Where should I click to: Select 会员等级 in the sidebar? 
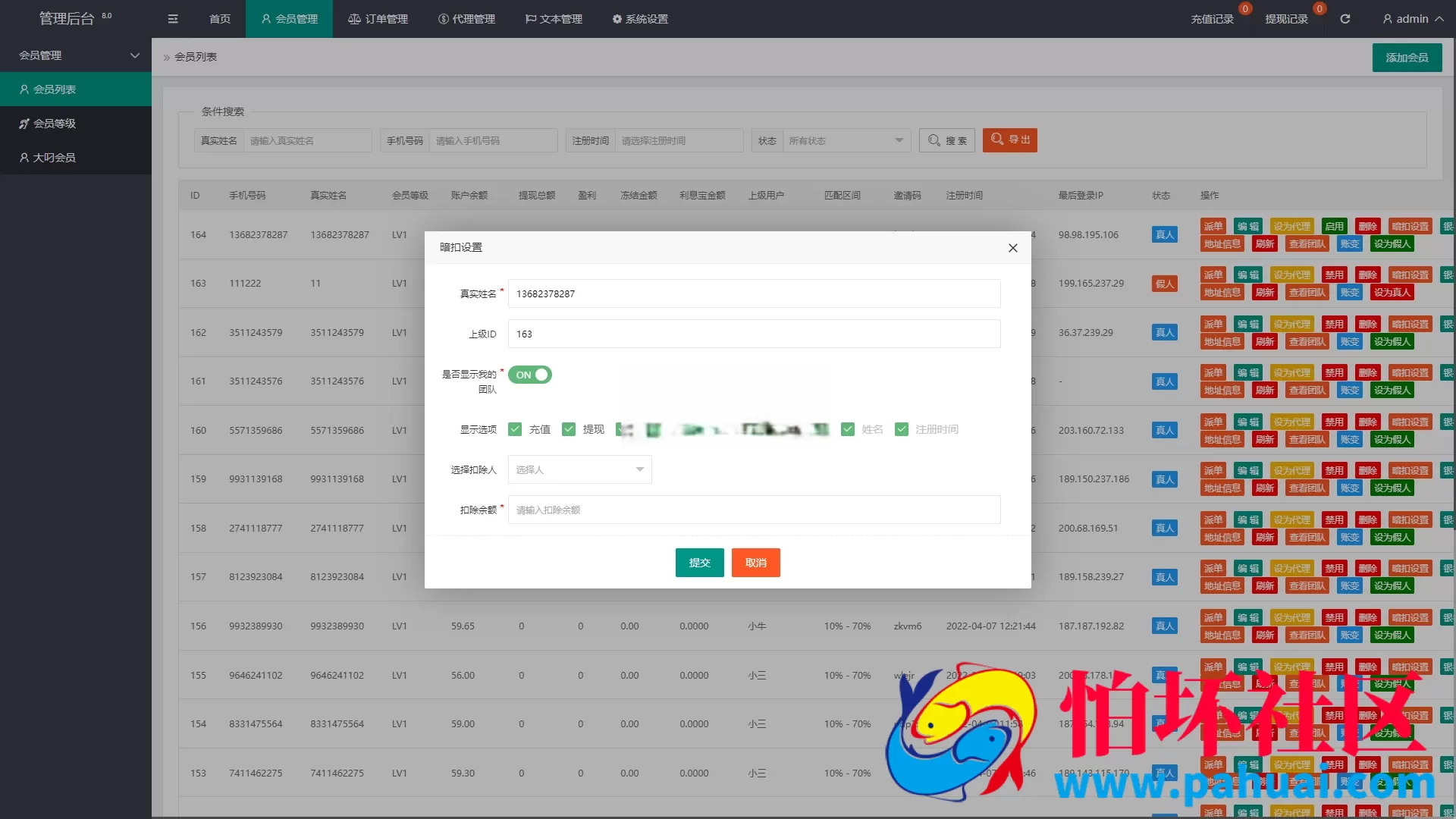pos(54,124)
